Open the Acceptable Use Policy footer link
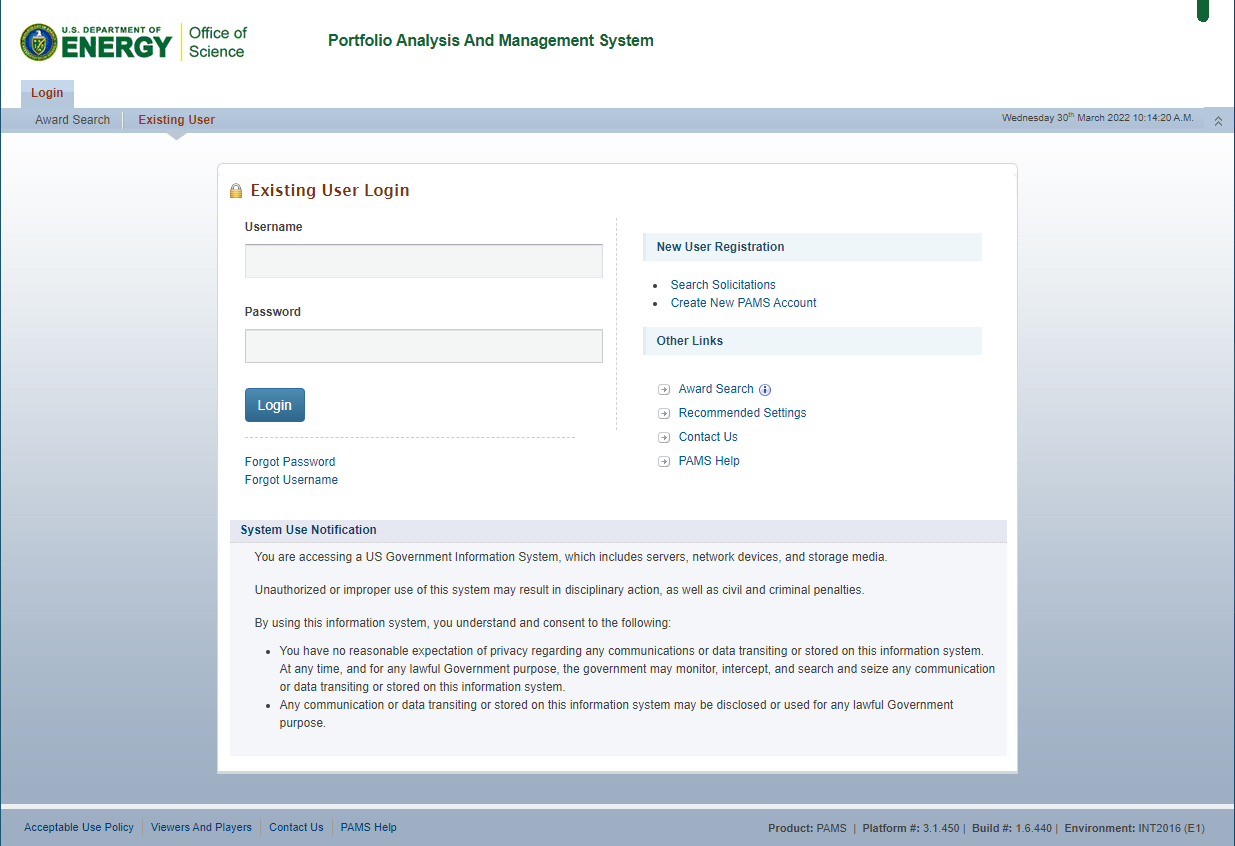The height and width of the screenshot is (846, 1235). 79,828
